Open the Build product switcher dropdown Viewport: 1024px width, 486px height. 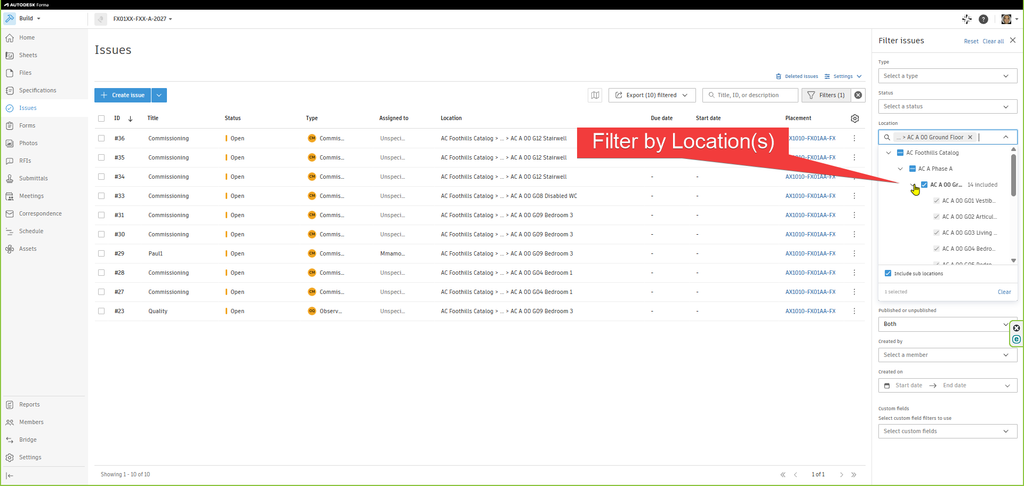point(23,19)
